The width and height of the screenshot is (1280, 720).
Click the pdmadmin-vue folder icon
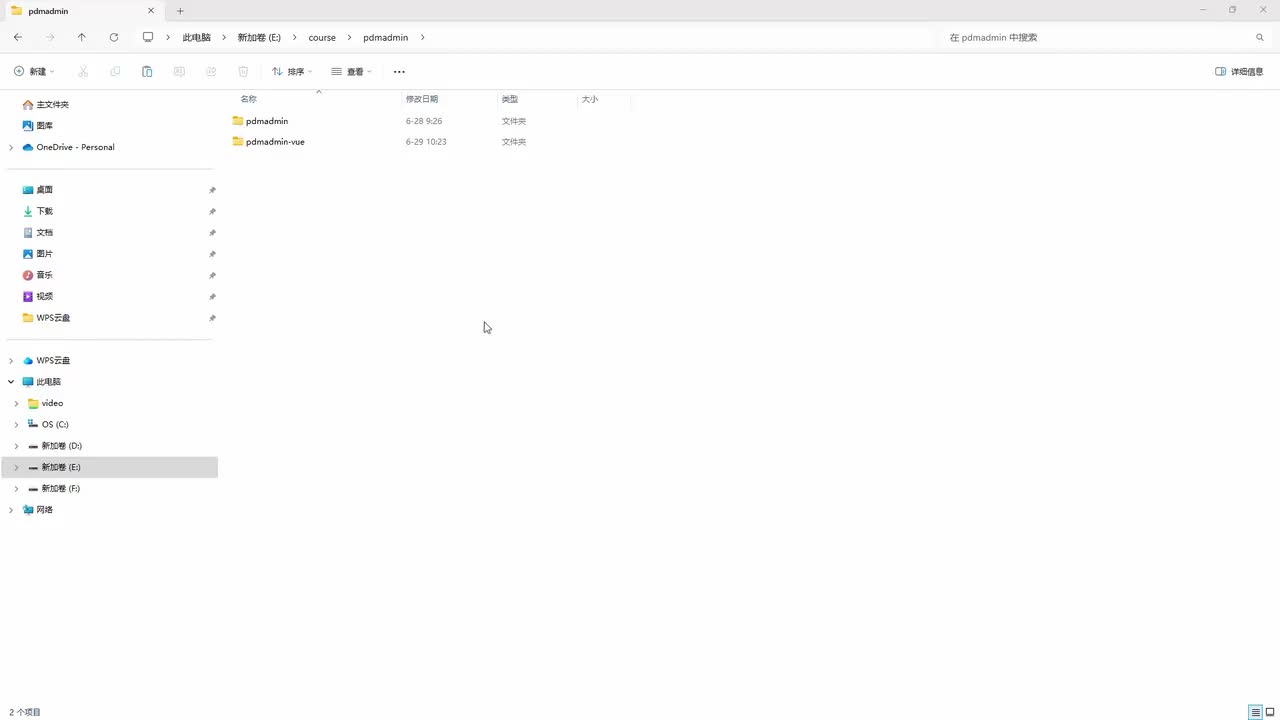(x=238, y=142)
